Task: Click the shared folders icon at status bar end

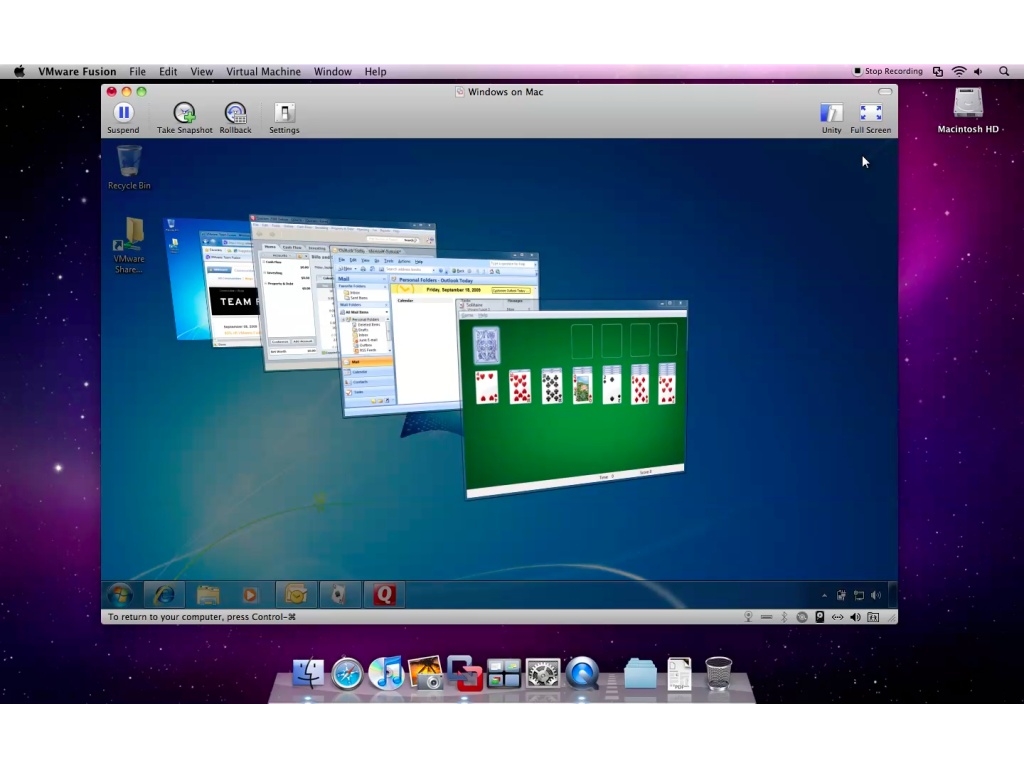Action: pos(873,617)
